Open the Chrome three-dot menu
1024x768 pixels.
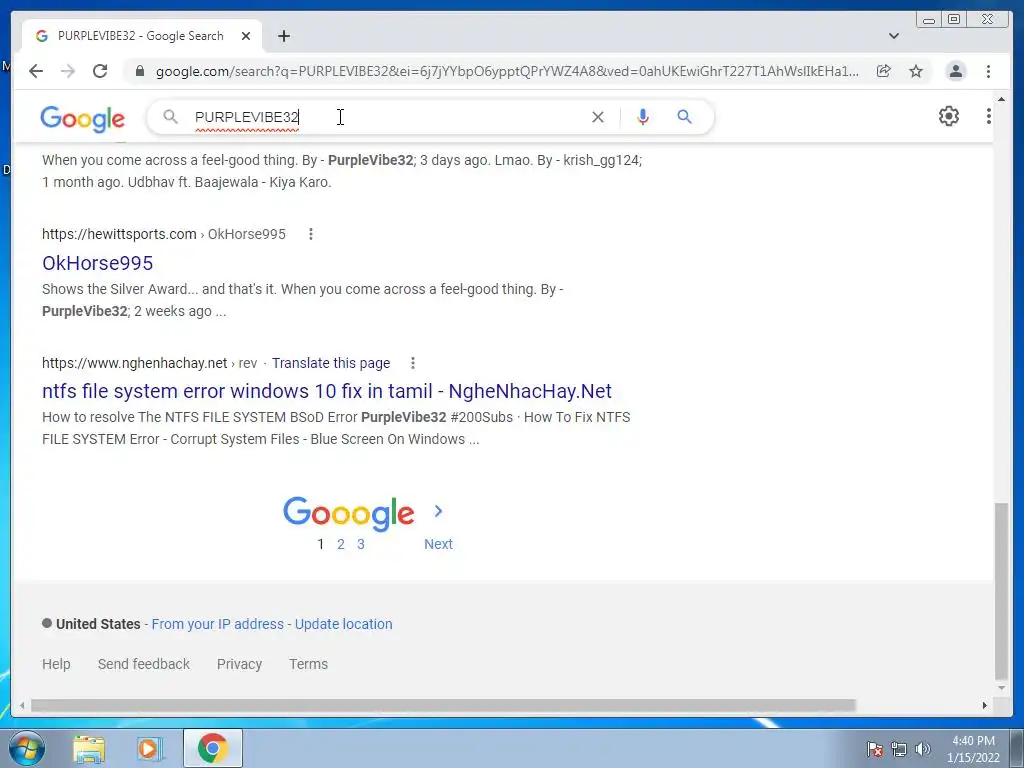(x=988, y=71)
